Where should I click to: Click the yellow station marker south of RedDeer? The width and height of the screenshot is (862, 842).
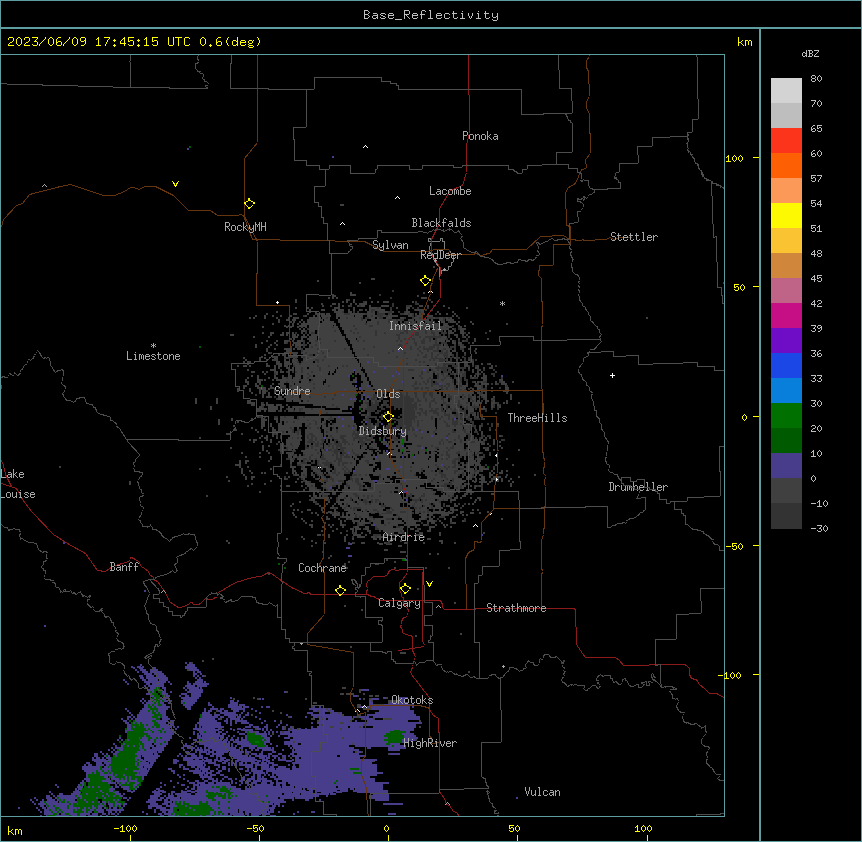click(x=426, y=281)
